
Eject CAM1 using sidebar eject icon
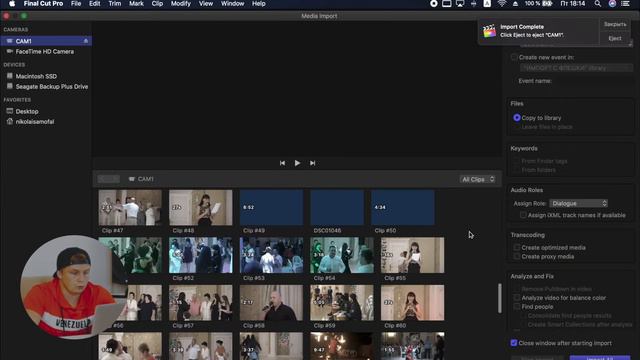[x=86, y=41]
